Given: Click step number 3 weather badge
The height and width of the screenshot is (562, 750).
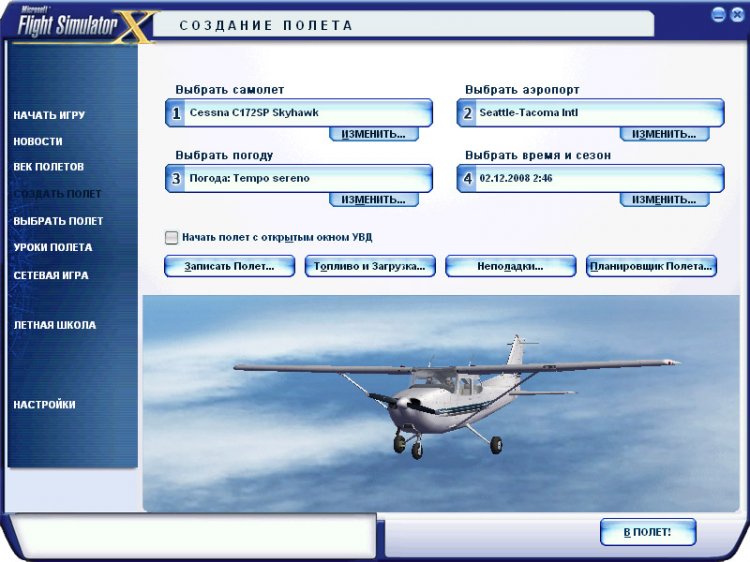Looking at the screenshot, I should pyautogui.click(x=176, y=179).
